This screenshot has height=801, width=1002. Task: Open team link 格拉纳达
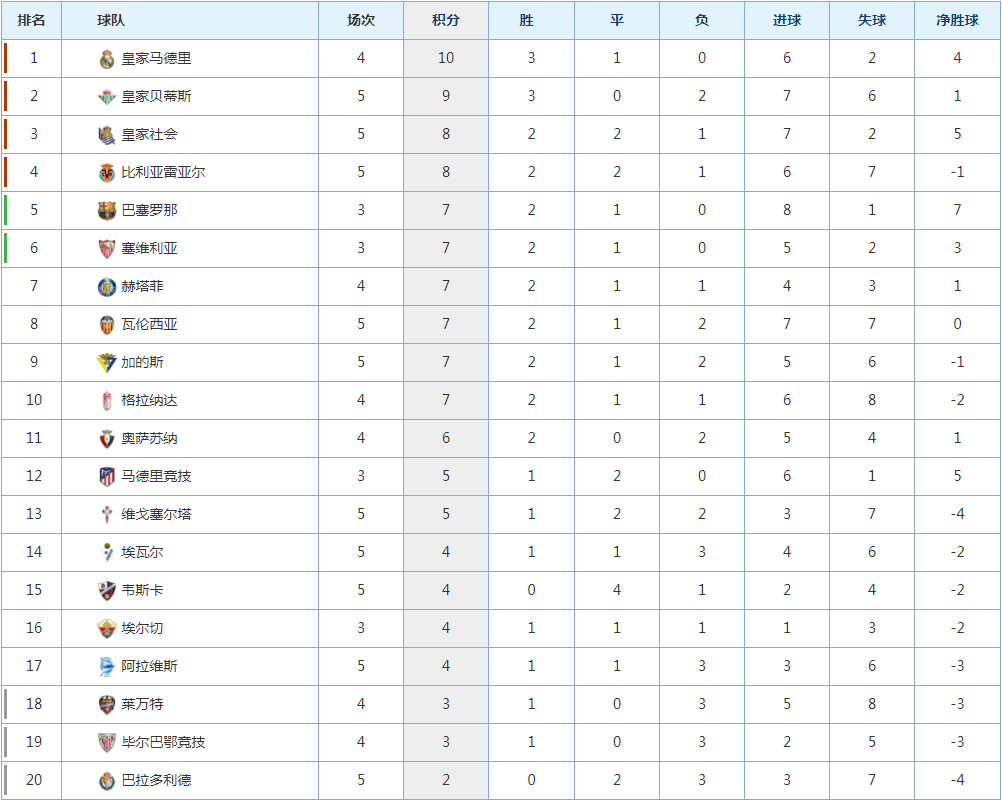pos(150,400)
